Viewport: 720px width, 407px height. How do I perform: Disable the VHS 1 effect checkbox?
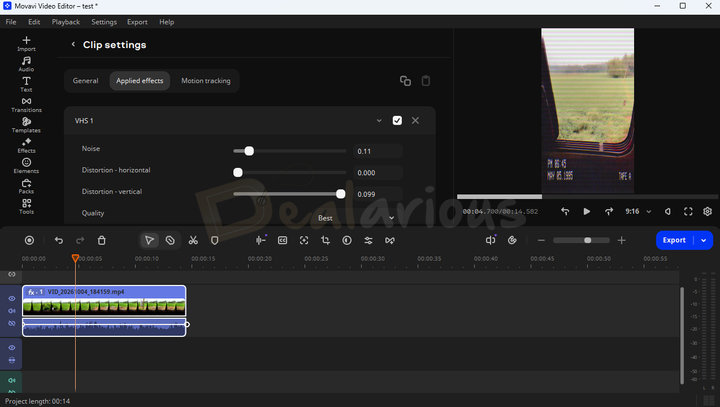coord(397,120)
